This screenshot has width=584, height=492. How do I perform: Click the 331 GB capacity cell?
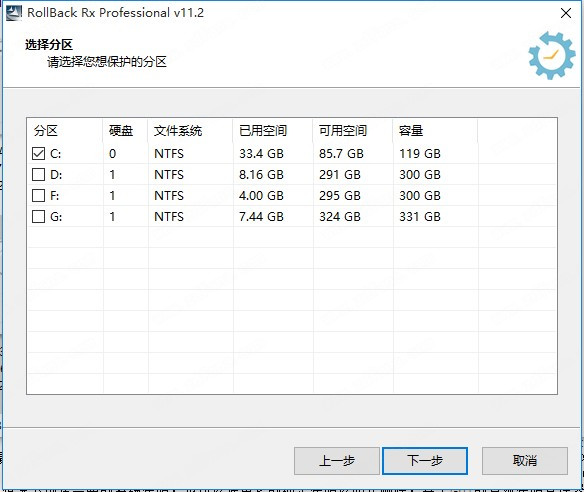pyautogui.click(x=420, y=217)
